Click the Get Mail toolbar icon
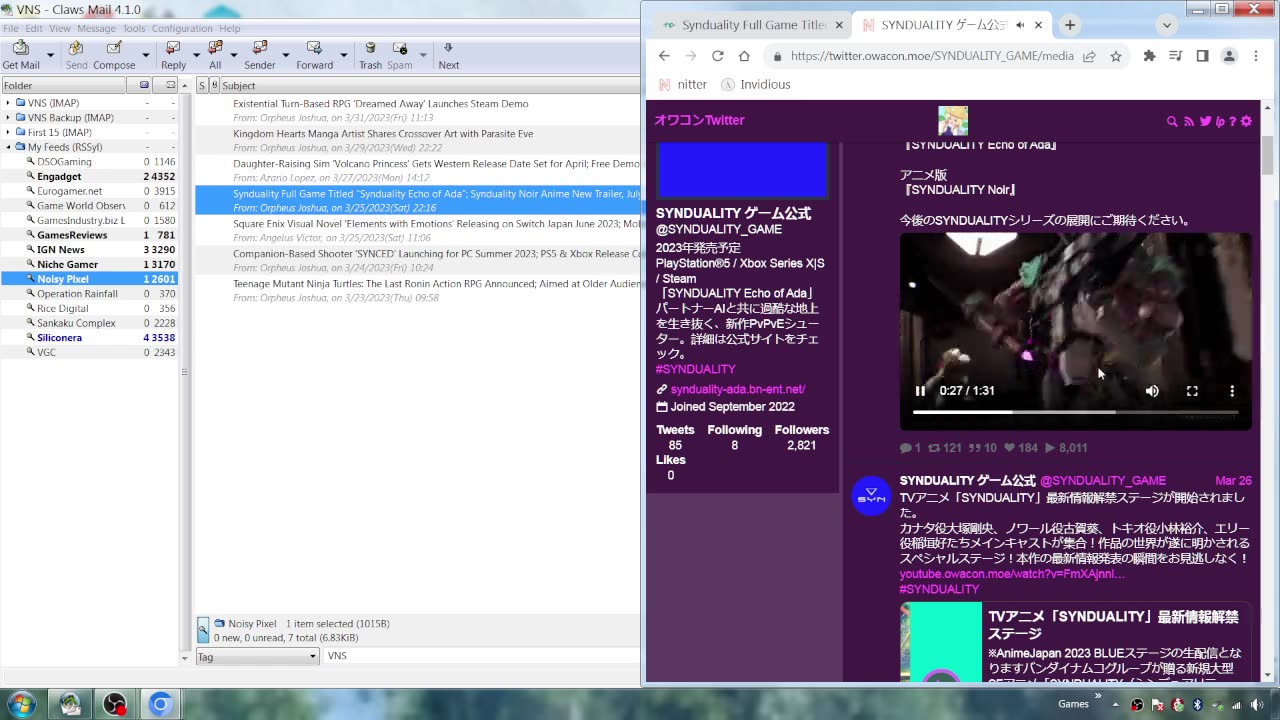The width and height of the screenshot is (1280, 720). point(21,48)
